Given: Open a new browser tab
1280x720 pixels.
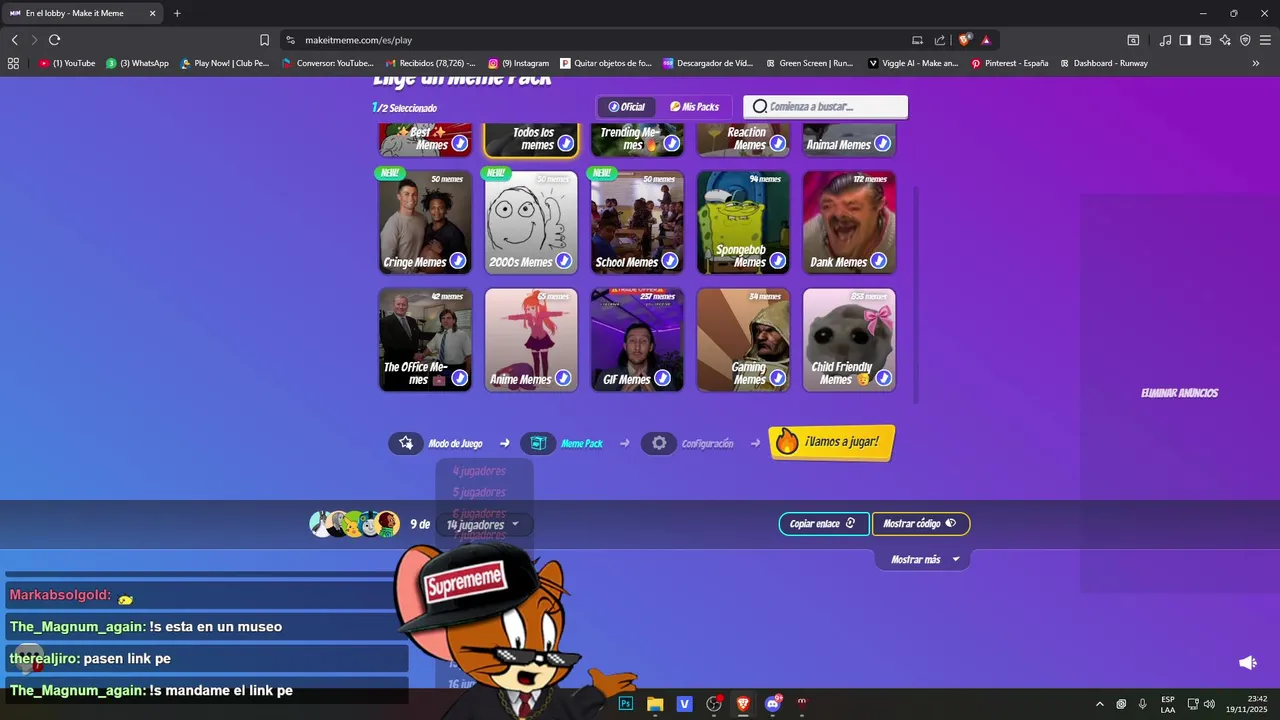Looking at the screenshot, I should [x=177, y=13].
